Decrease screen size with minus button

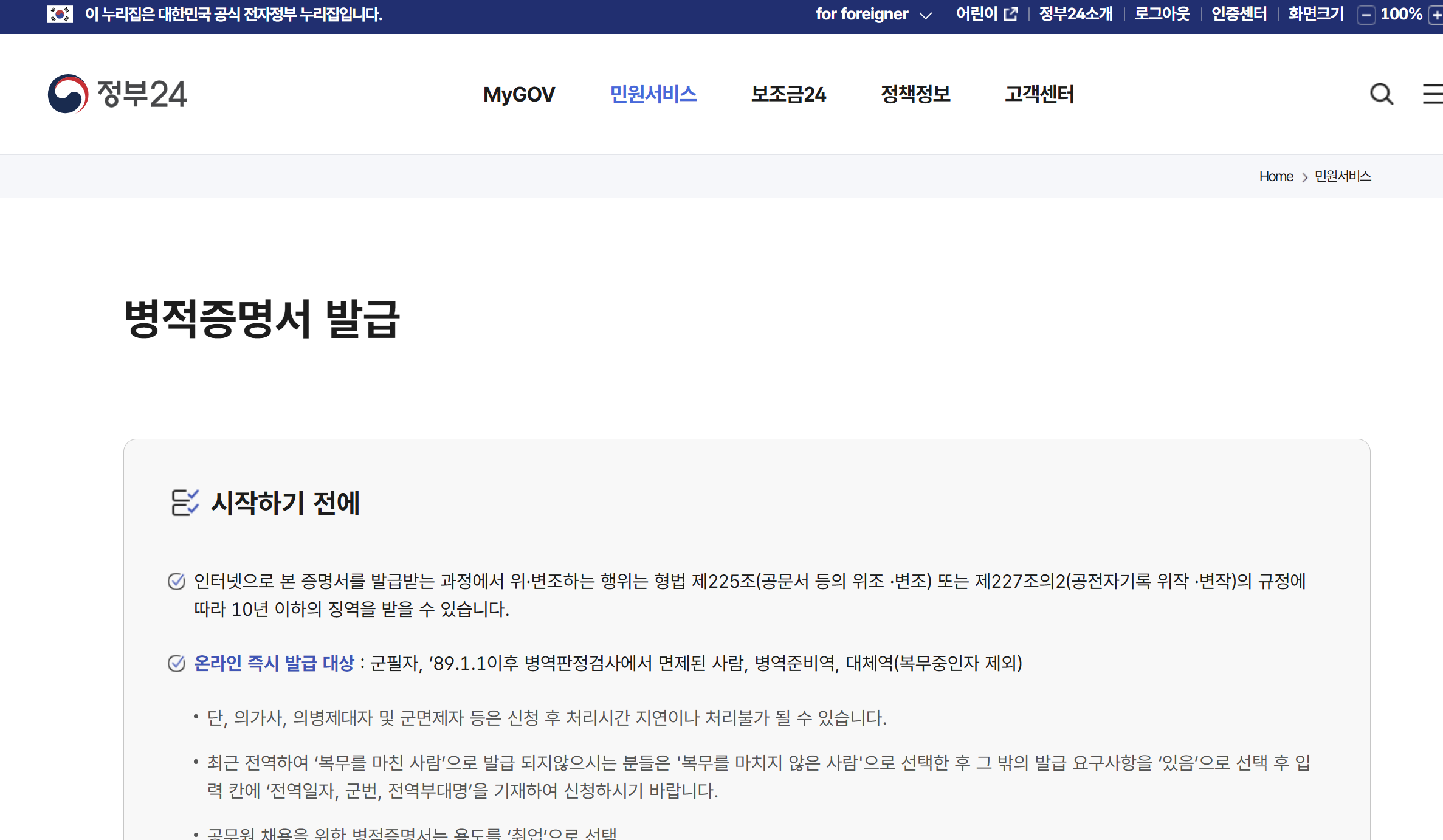pos(1366,15)
